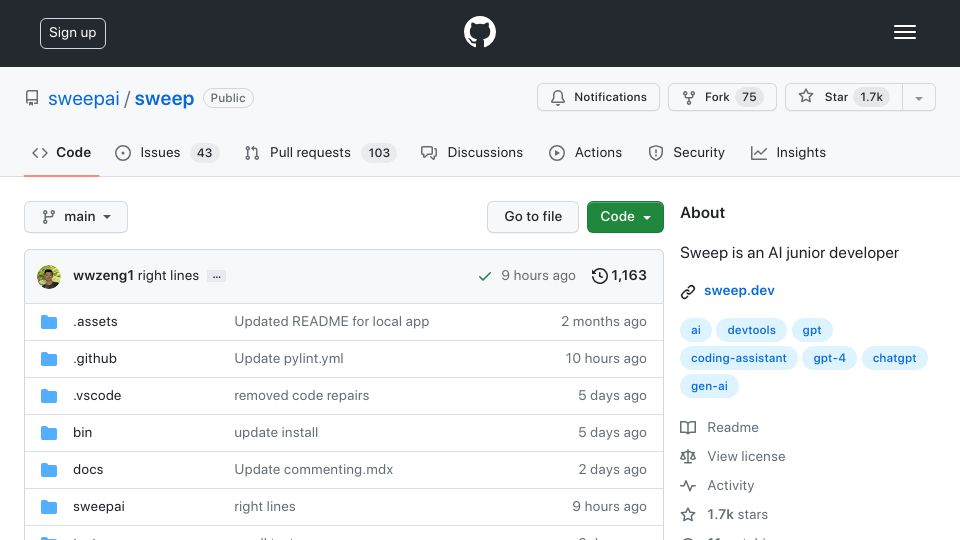Click the Sign up button

(73, 33)
